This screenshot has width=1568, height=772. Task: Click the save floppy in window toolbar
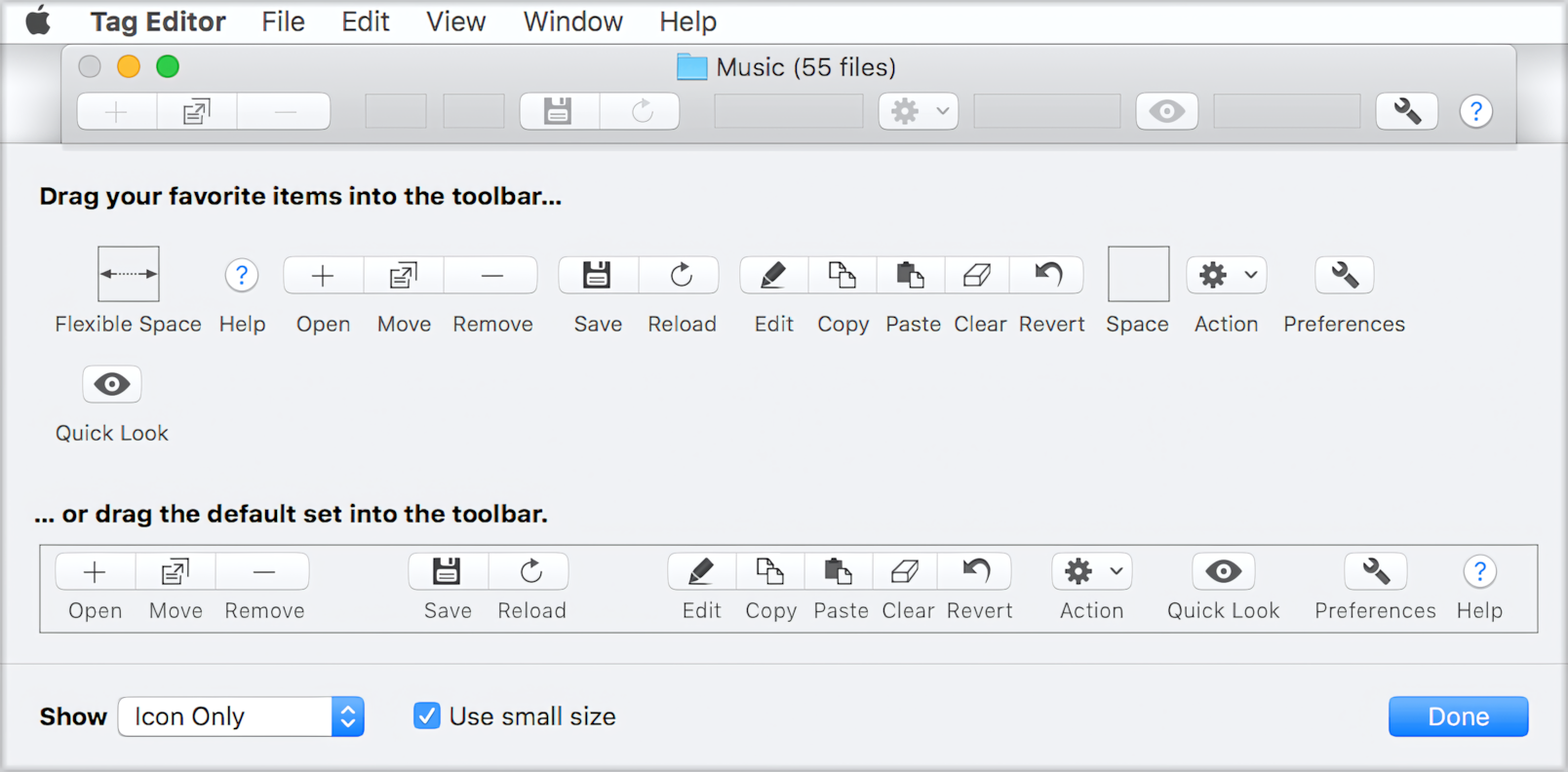[x=559, y=112]
